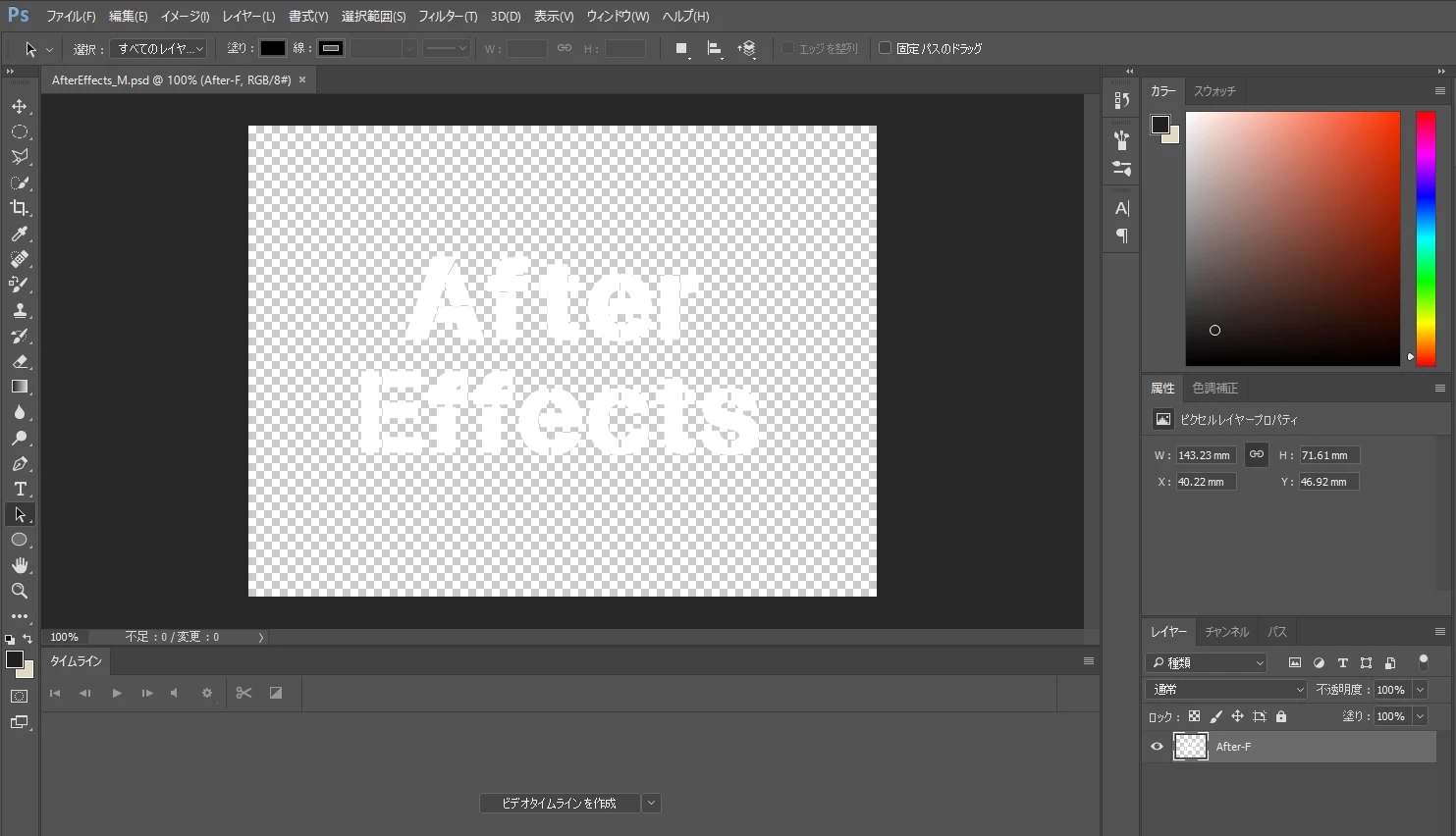Open the timeline settings gear
The height and width of the screenshot is (836, 1456).
[206, 693]
